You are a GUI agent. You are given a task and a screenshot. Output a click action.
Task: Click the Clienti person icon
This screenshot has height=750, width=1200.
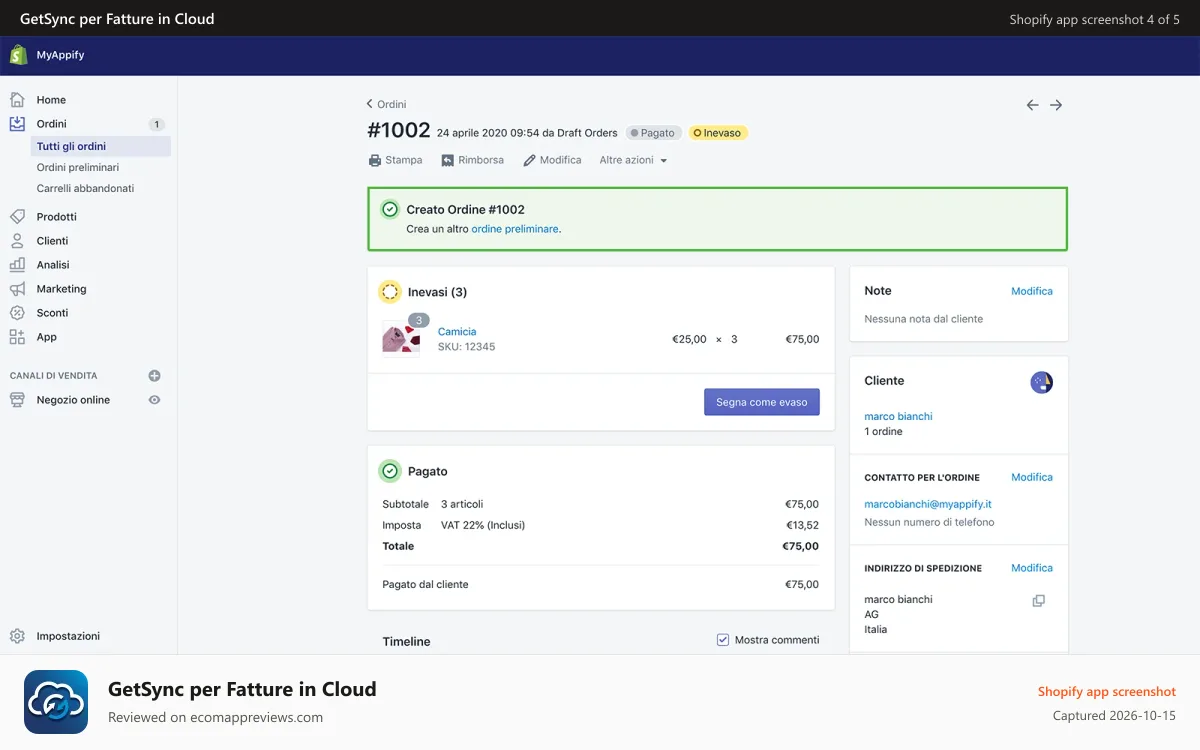click(17, 241)
